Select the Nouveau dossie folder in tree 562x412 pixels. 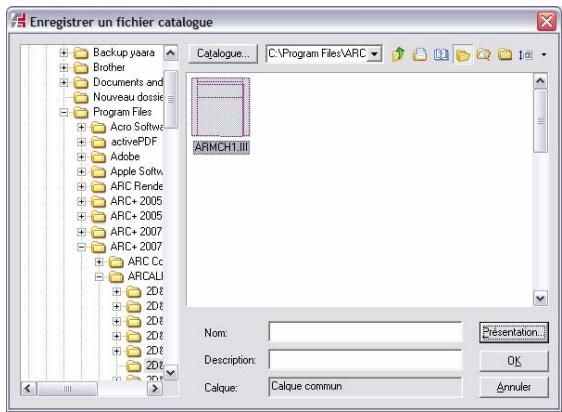[128, 97]
